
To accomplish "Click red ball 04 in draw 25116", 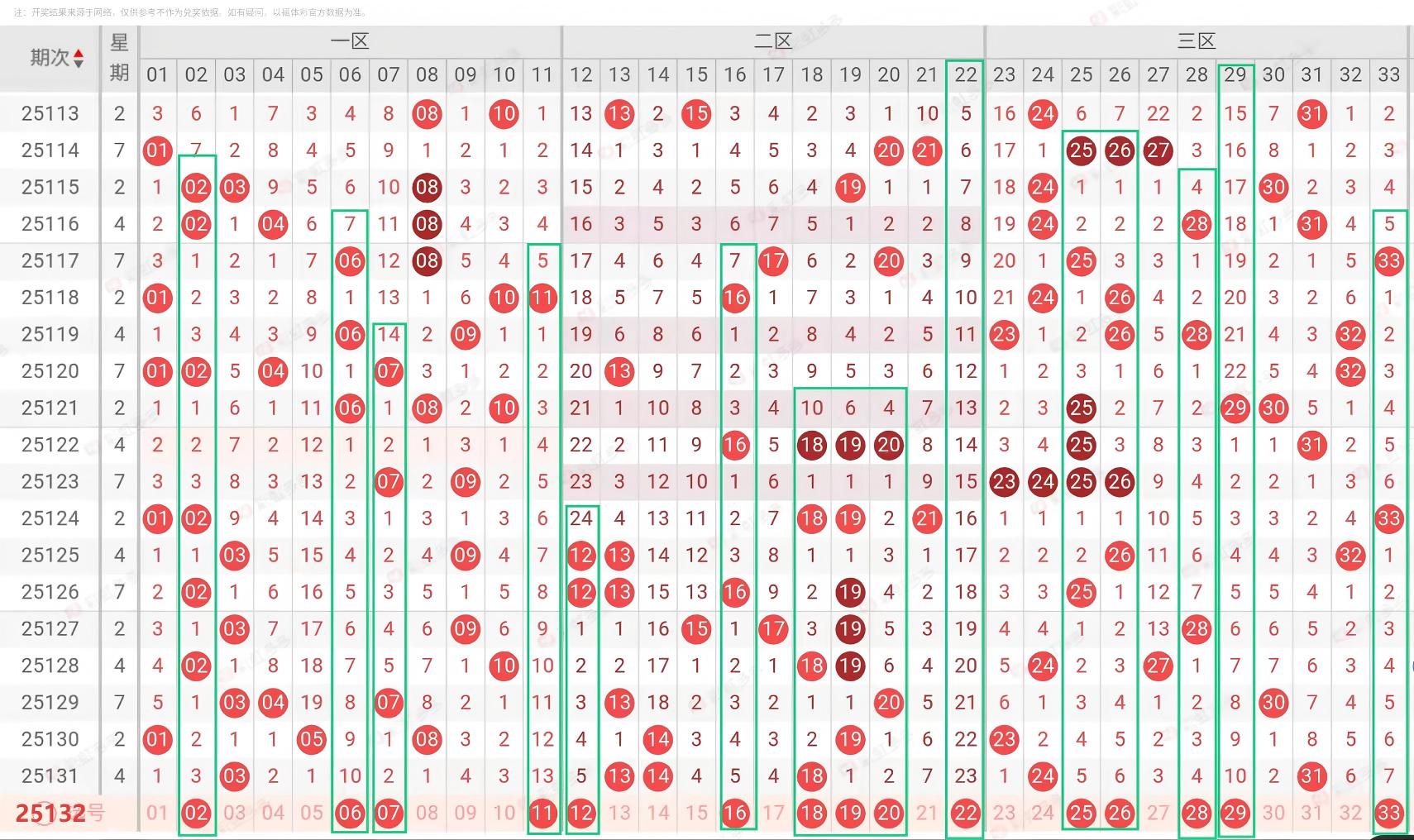I will 273,224.
